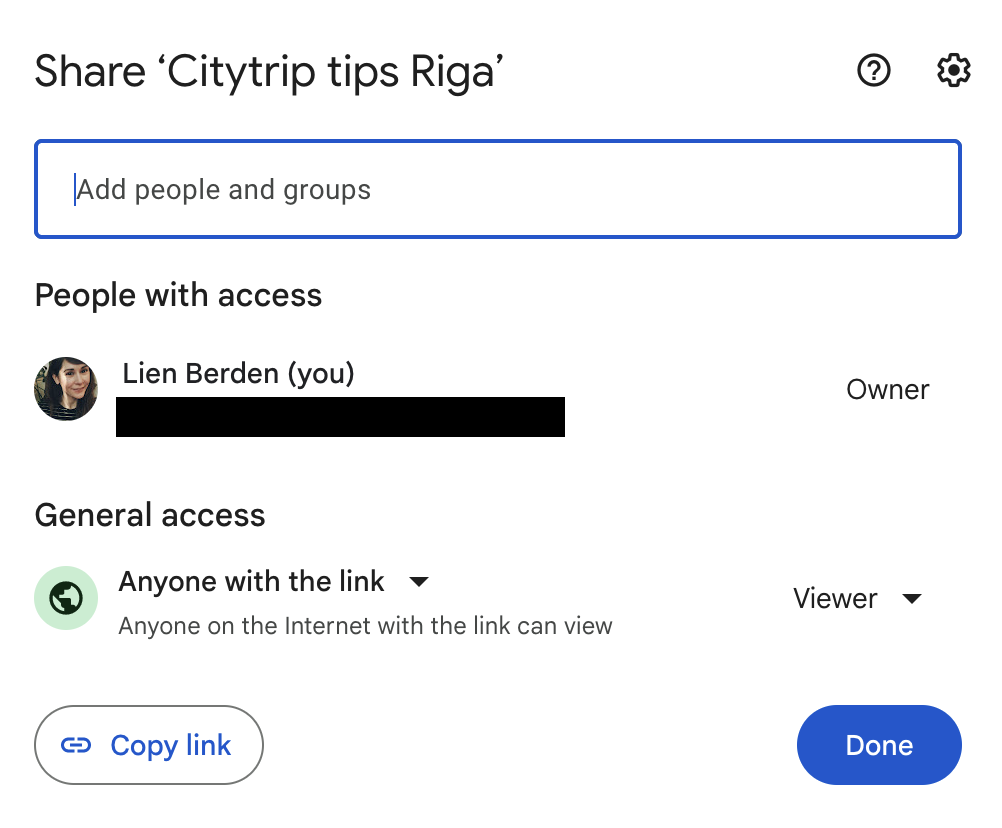This screenshot has width=1002, height=828.
Task: Focus the Add people and groups field
Action: coord(498,189)
